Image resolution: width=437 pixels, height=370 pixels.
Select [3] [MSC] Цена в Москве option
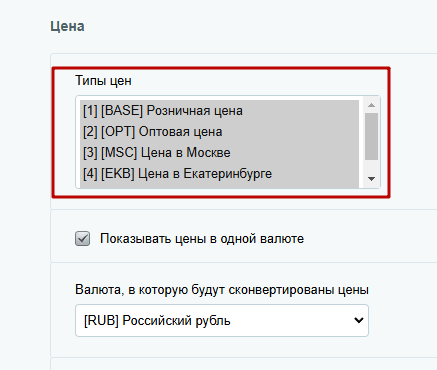coord(219,153)
